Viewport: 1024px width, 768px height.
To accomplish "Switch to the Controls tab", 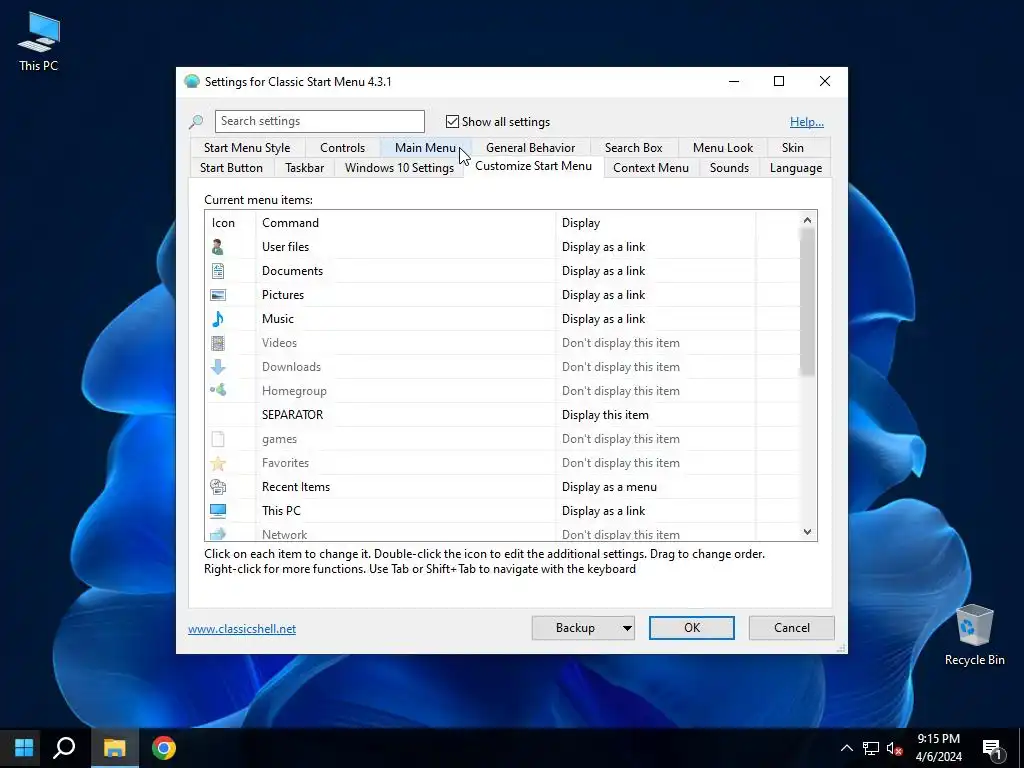I will click(x=342, y=148).
